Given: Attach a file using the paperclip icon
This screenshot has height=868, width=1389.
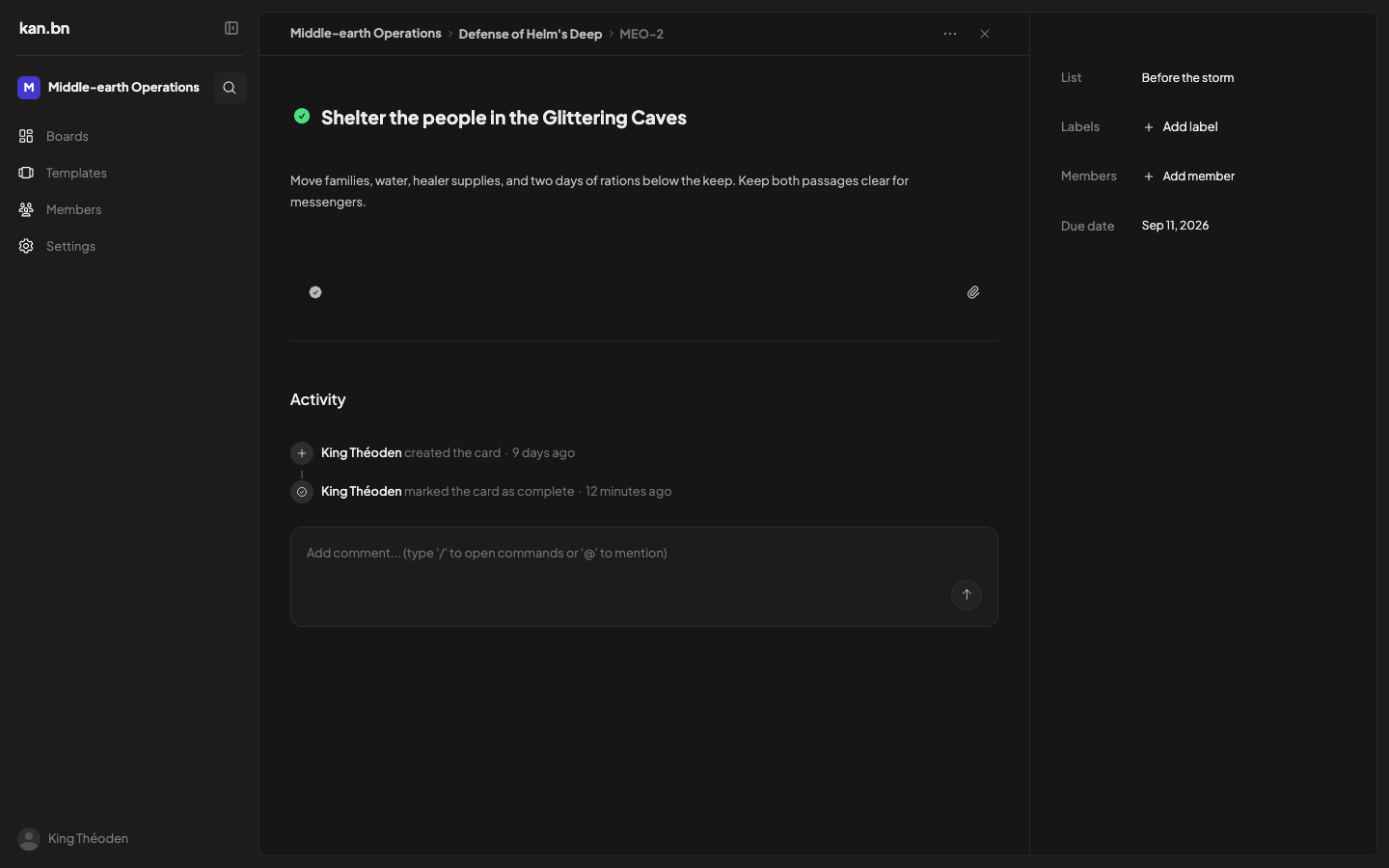Looking at the screenshot, I should tap(973, 292).
